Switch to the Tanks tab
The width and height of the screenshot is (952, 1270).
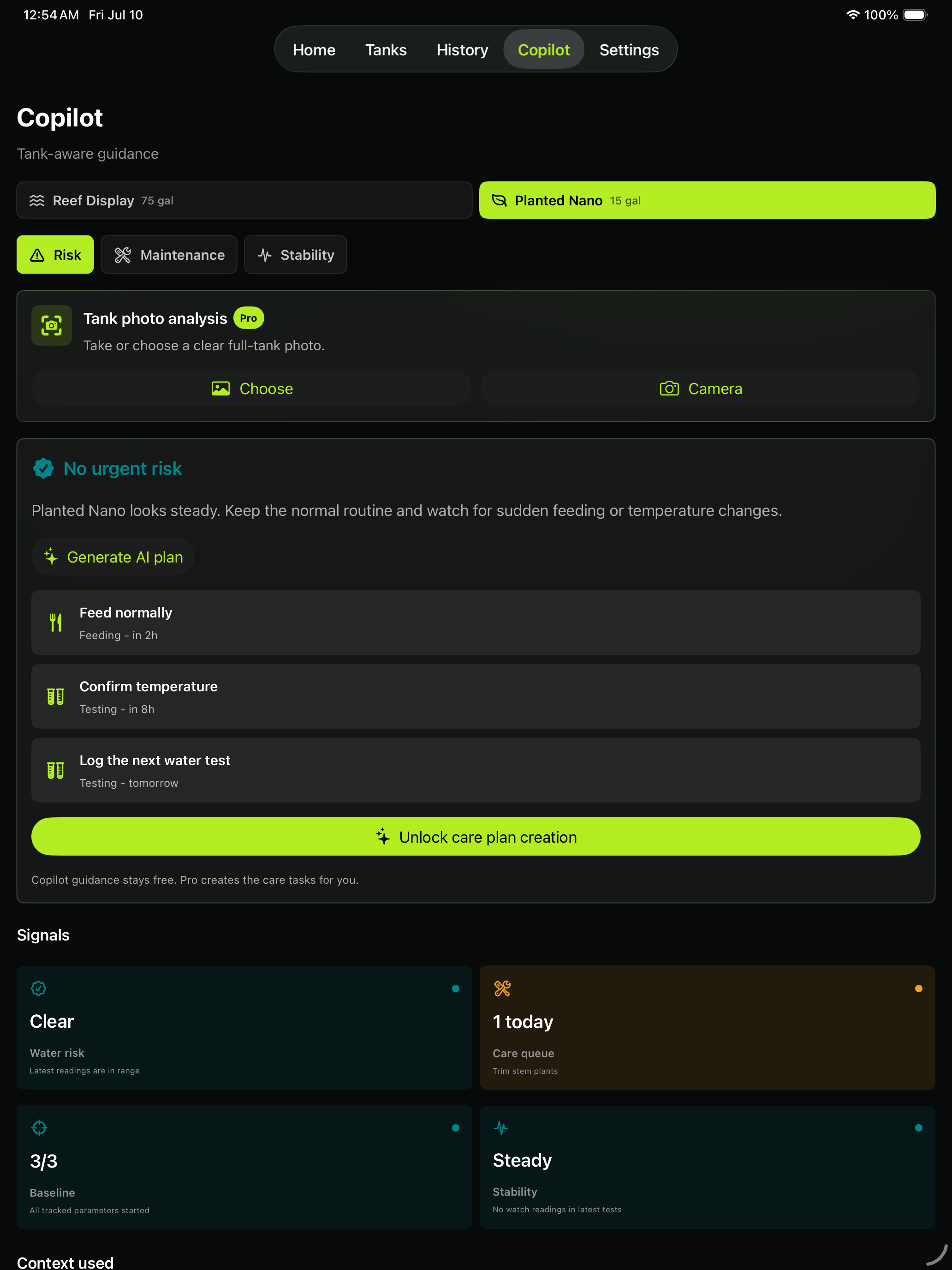point(386,50)
